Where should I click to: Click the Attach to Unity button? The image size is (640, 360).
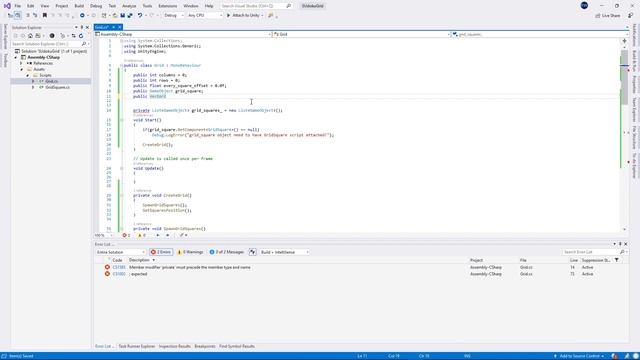pyautogui.click(x=245, y=16)
